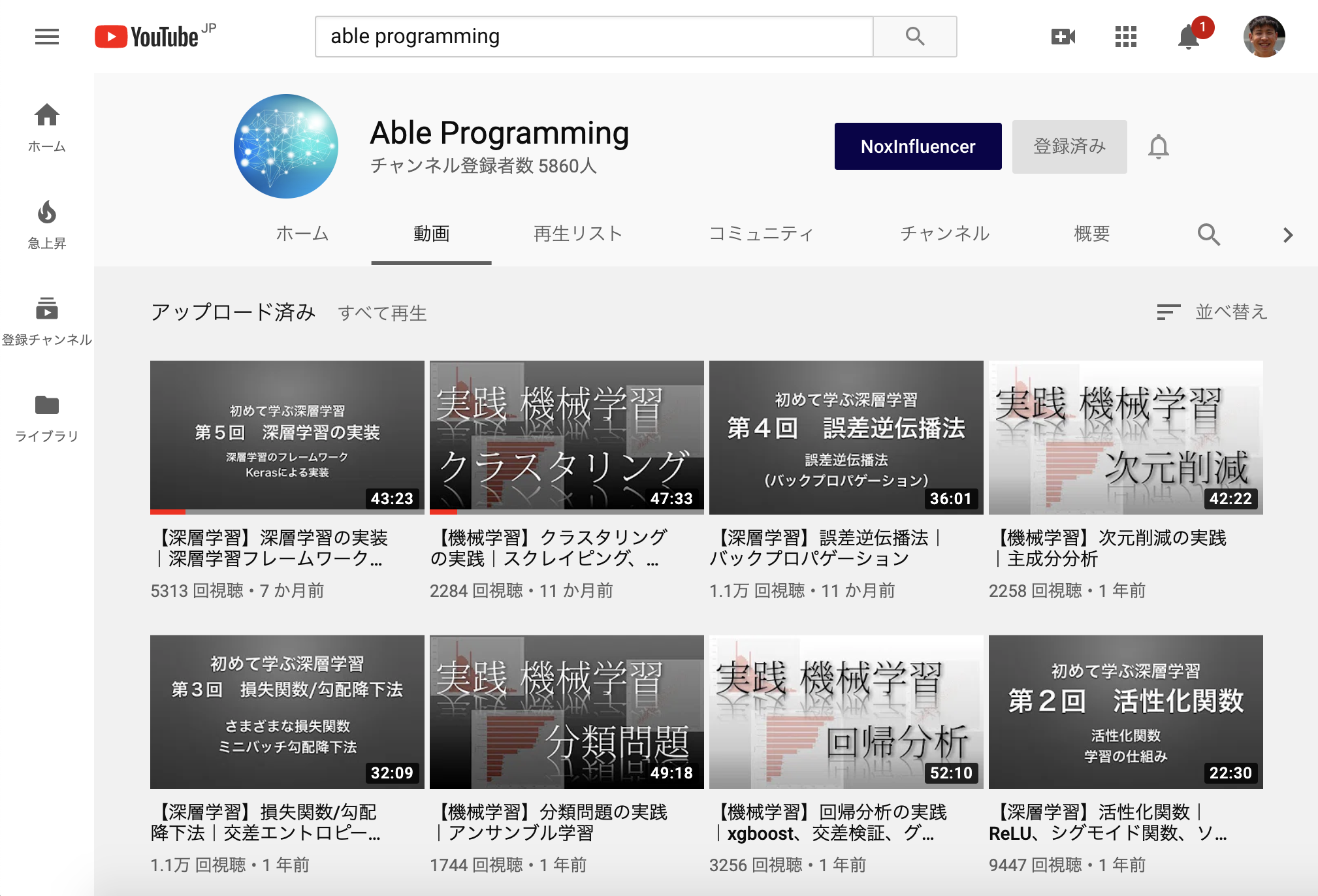The width and height of the screenshot is (1318, 896).
Task: Click into the search field containing 'able programming'
Action: (x=593, y=37)
